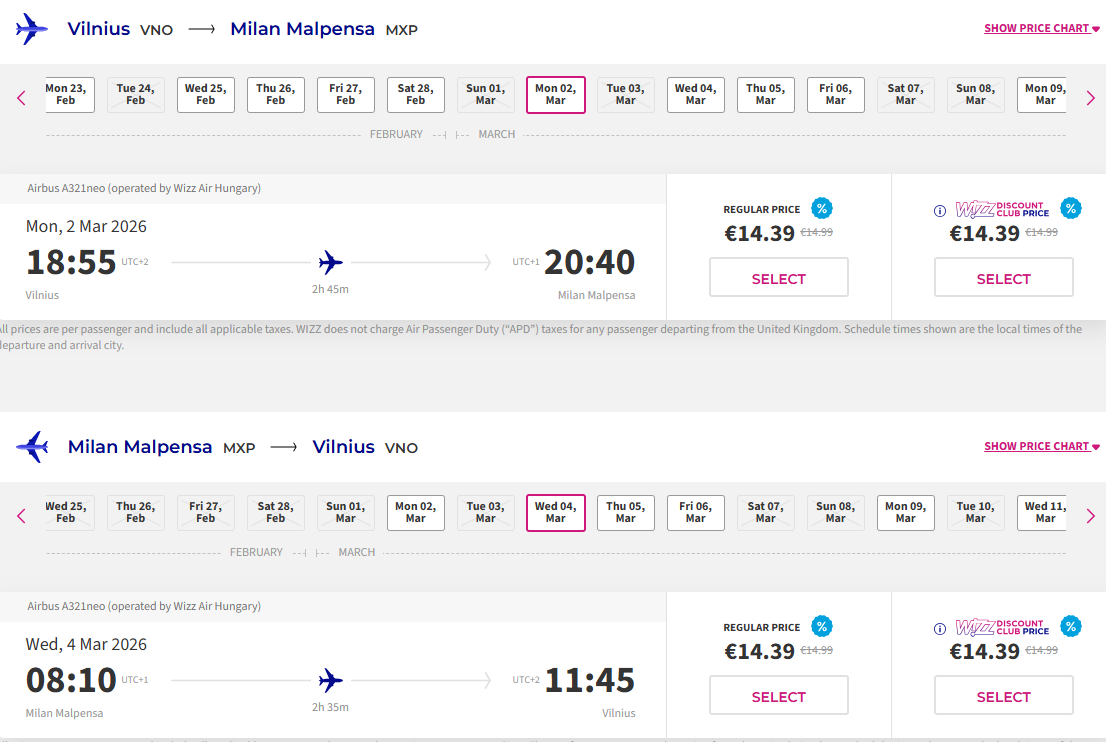This screenshot has width=1106, height=742.
Task: Select outbound date Fri 06, Mar
Action: coord(836,95)
